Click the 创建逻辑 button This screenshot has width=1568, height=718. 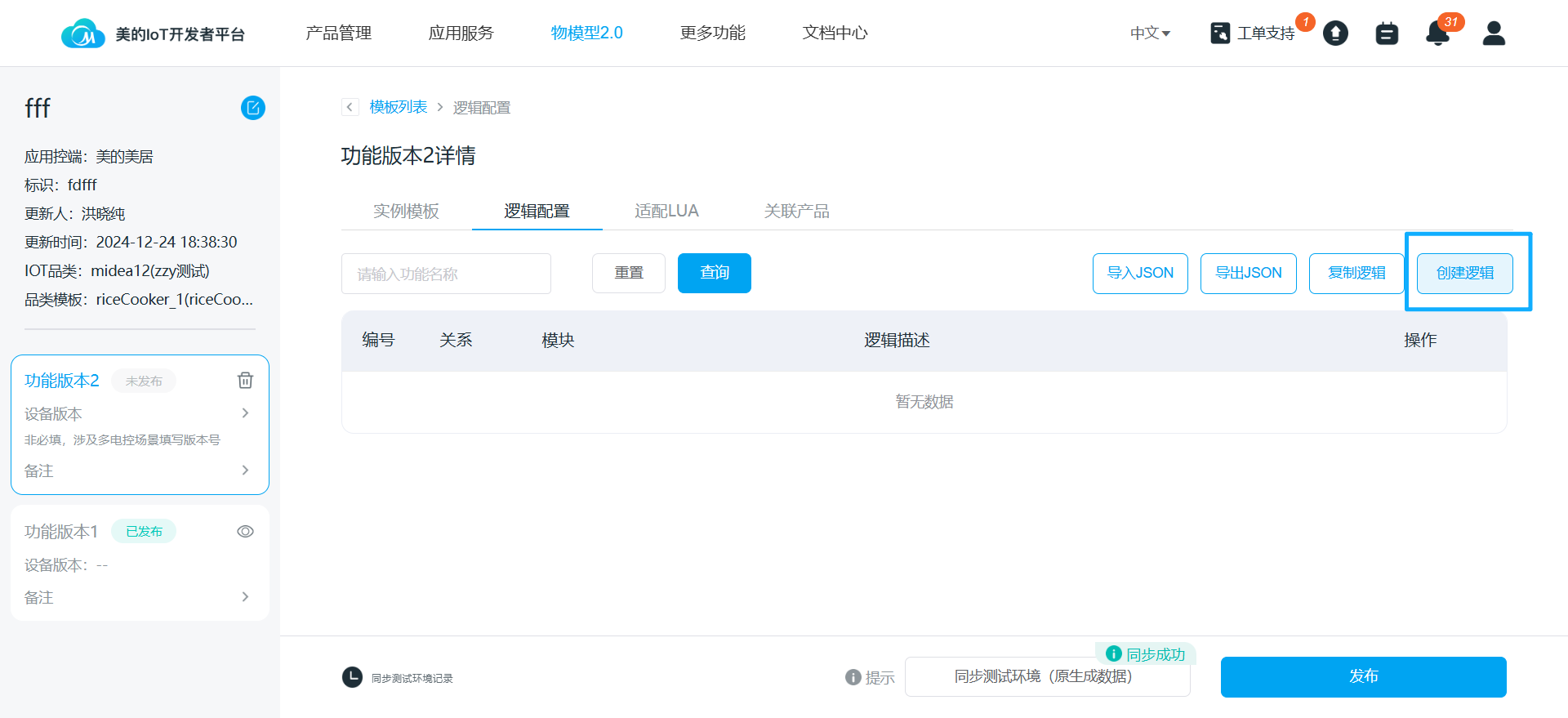[x=1464, y=273]
